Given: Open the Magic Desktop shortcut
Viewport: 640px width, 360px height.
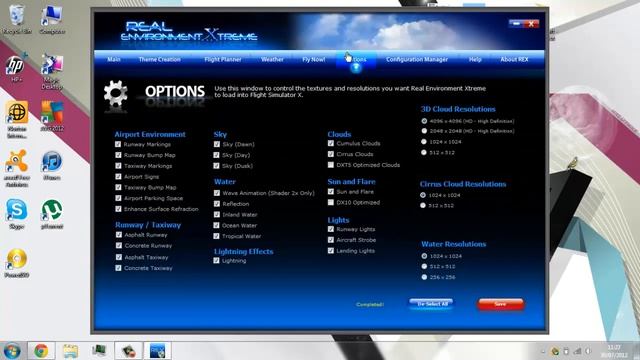Looking at the screenshot, I should pyautogui.click(x=52, y=71).
